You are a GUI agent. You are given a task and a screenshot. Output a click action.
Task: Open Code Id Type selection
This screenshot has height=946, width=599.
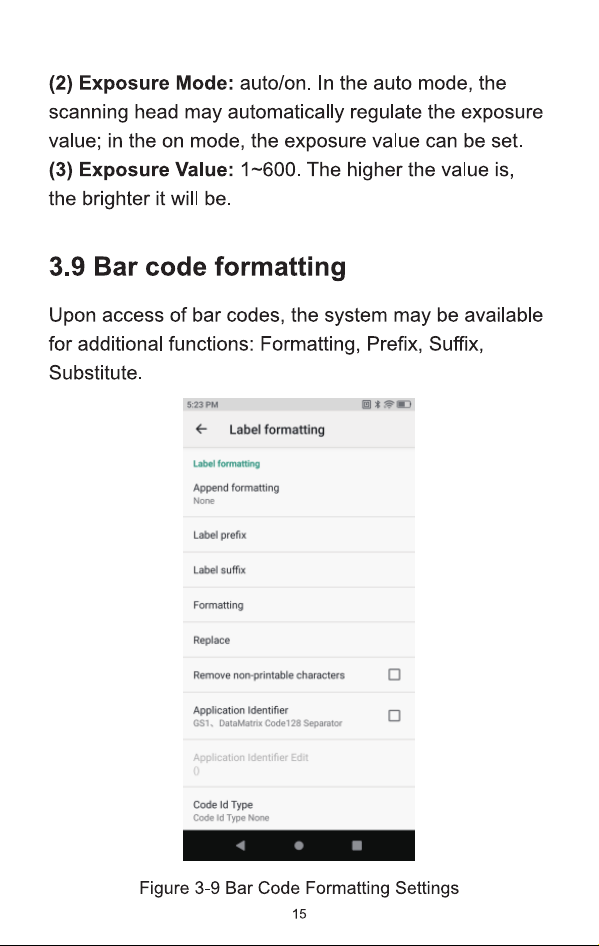point(299,809)
